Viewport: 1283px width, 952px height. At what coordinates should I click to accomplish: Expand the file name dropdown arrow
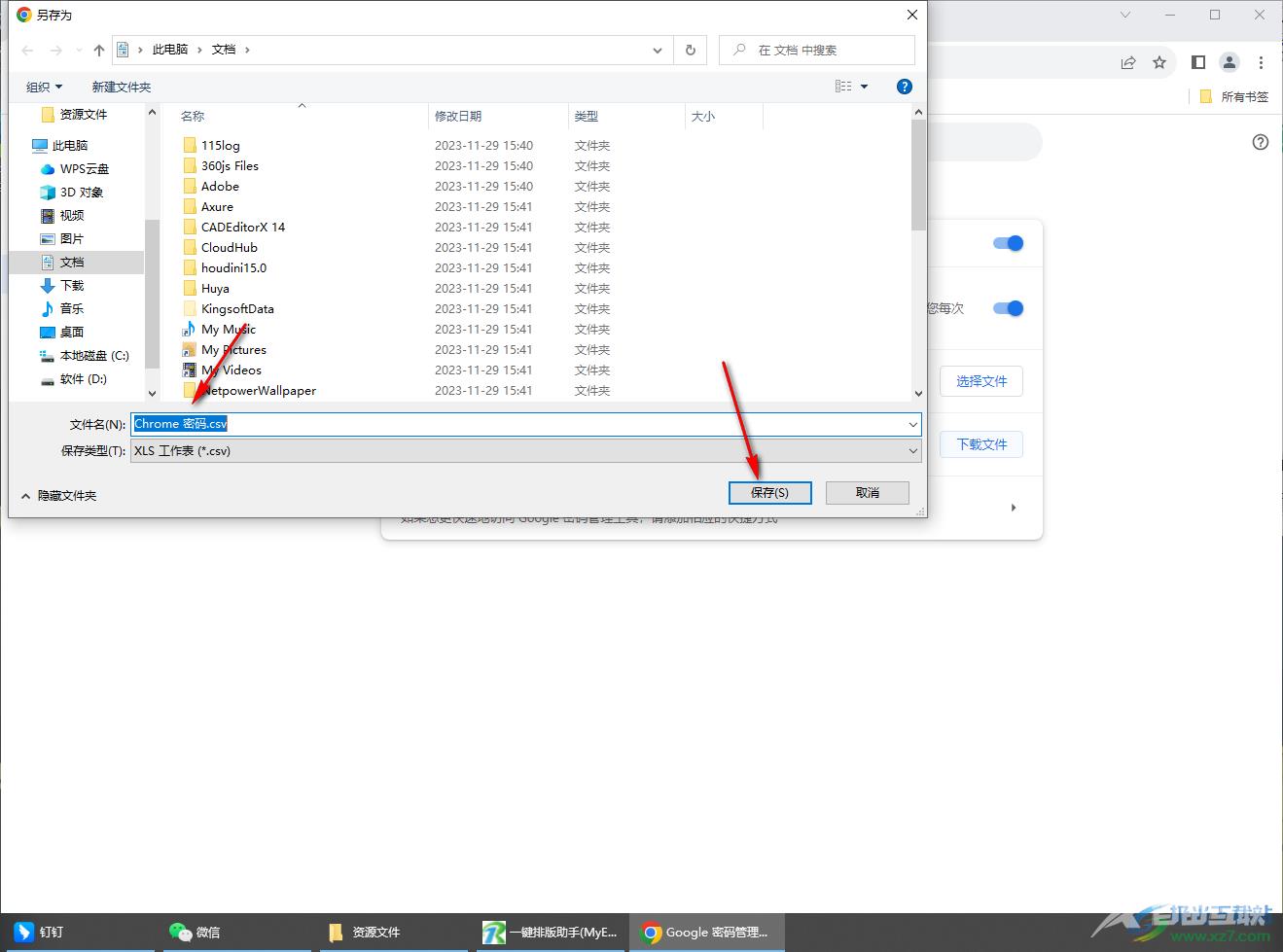point(913,424)
